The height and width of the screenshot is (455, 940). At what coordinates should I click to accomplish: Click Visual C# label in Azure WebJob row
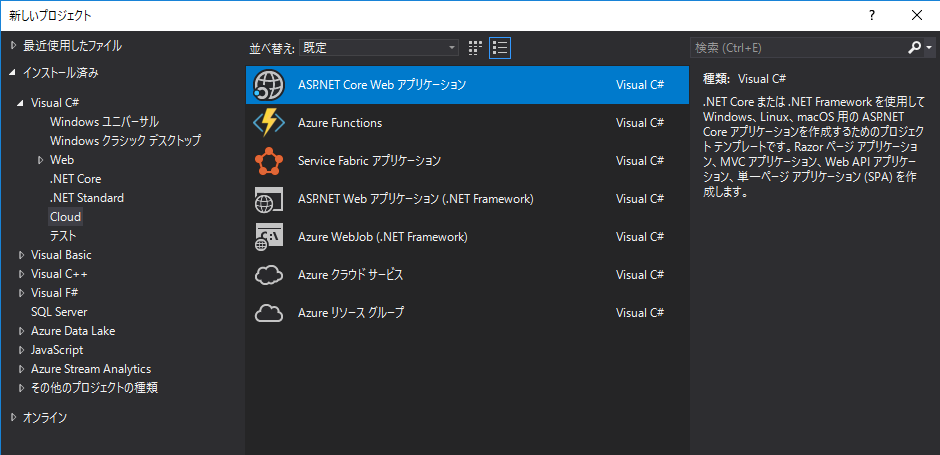pyautogui.click(x=640, y=237)
